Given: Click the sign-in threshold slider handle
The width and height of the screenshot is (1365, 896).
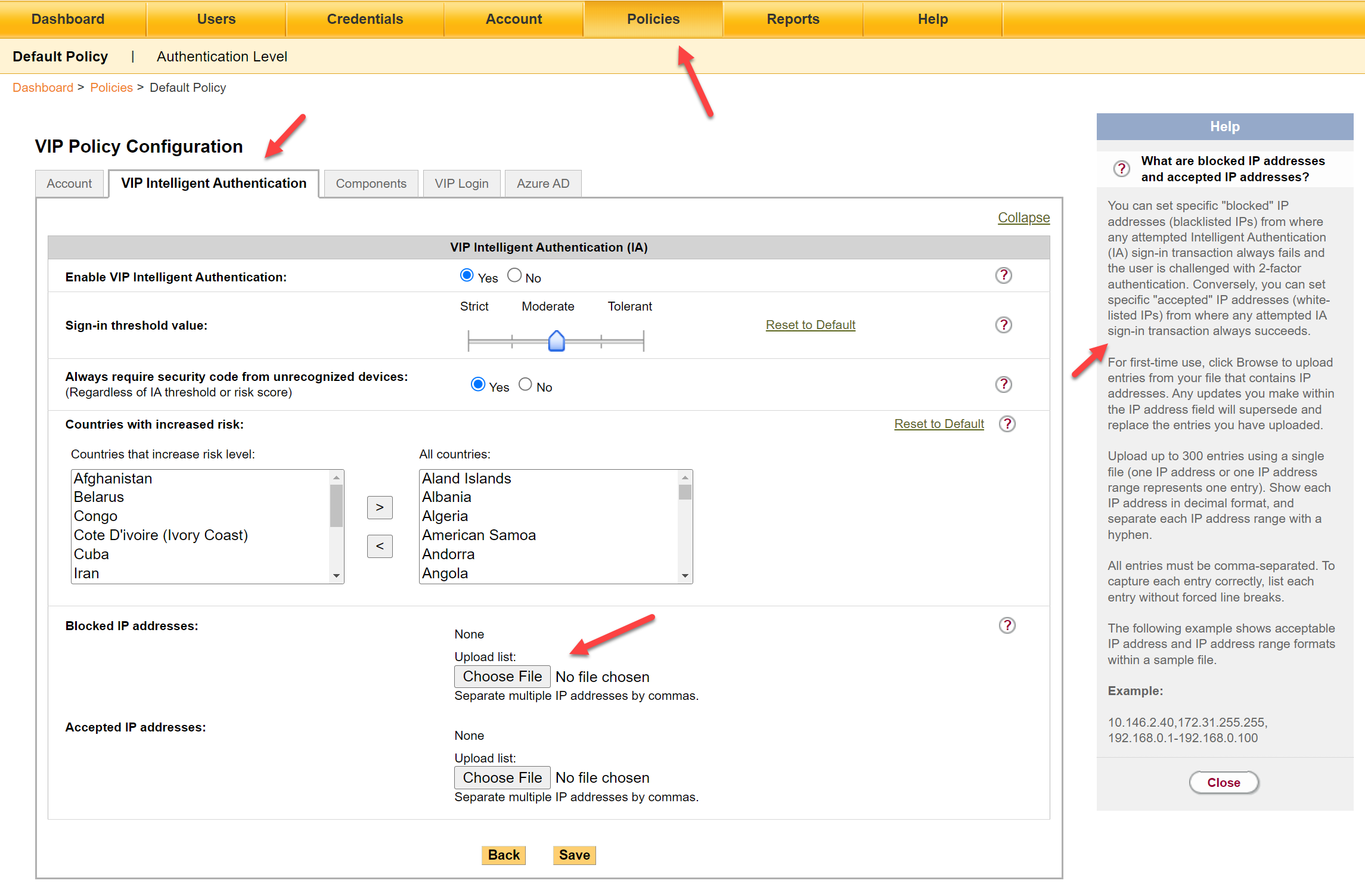Looking at the screenshot, I should (x=556, y=341).
